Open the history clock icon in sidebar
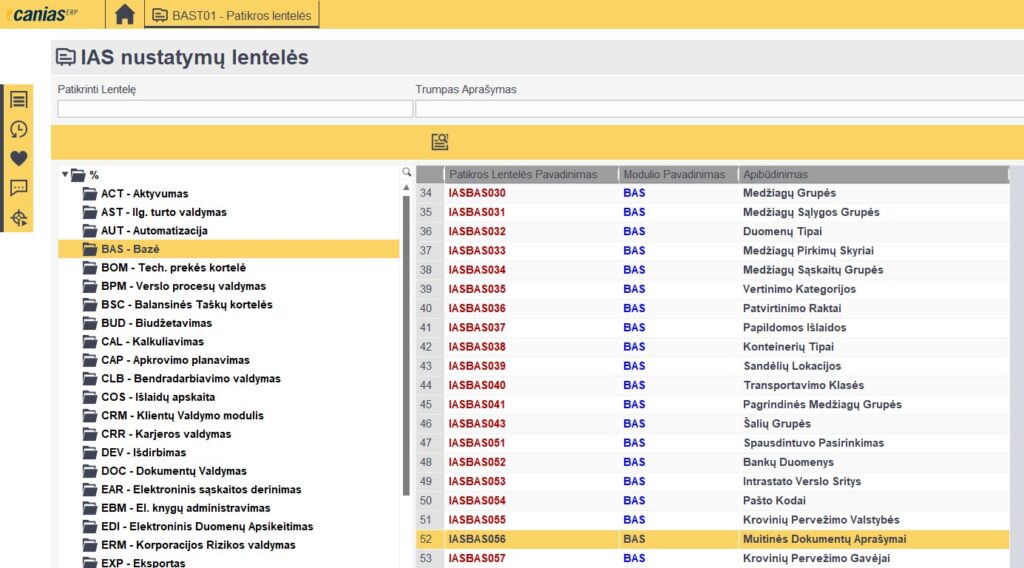This screenshot has width=1024, height=568. tap(18, 129)
